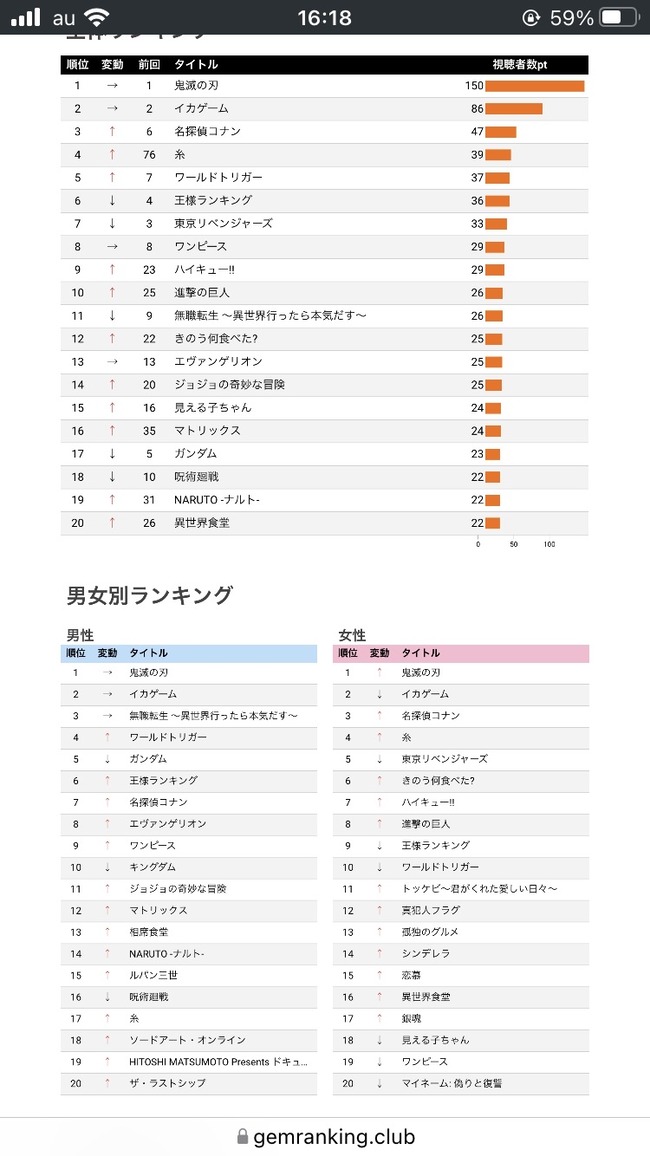This screenshot has width=650, height=1156.
Task: Click the red up arrow for 糸 in overall ranking
Action: (x=112, y=155)
